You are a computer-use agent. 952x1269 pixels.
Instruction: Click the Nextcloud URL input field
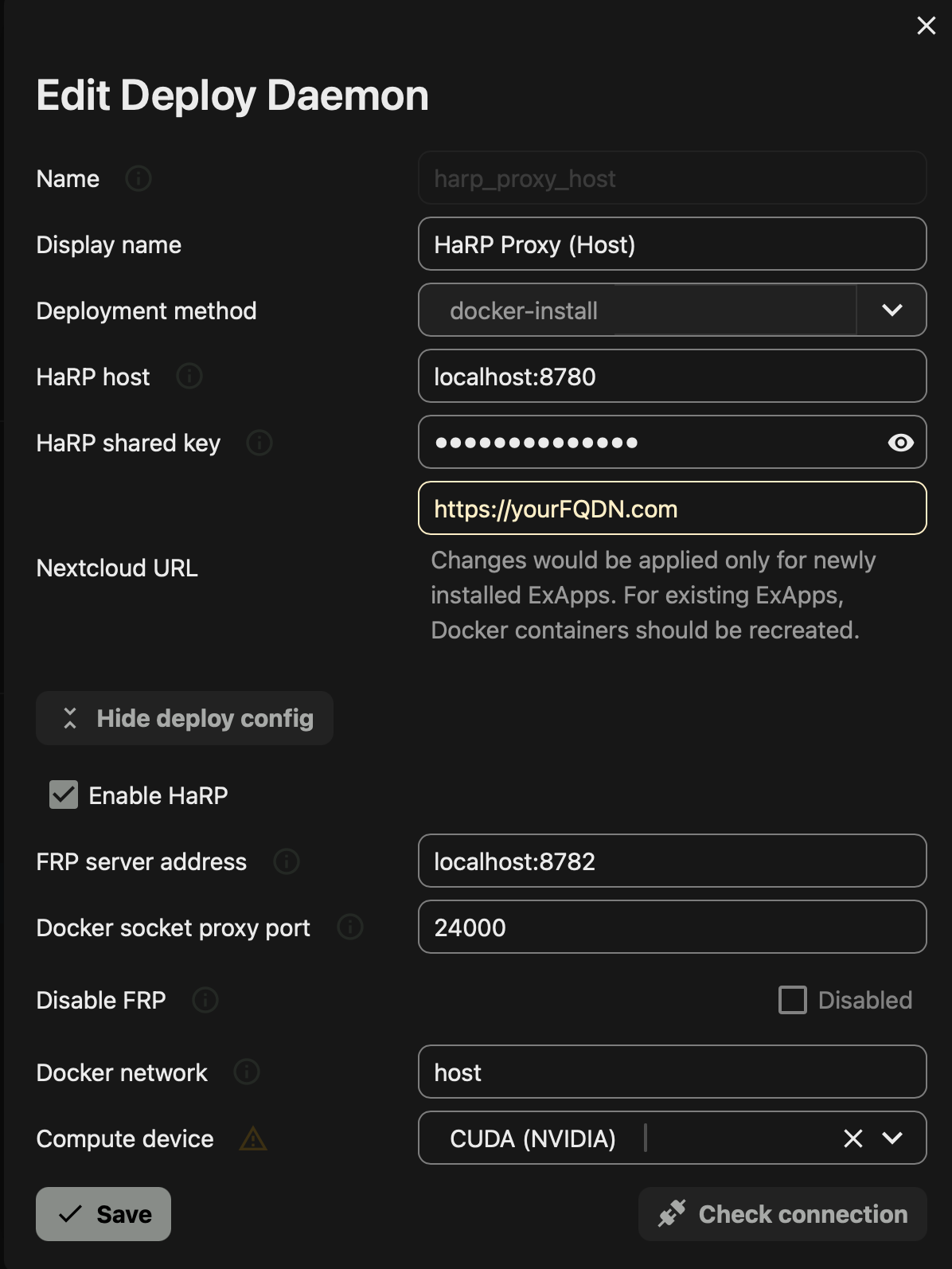tap(672, 509)
